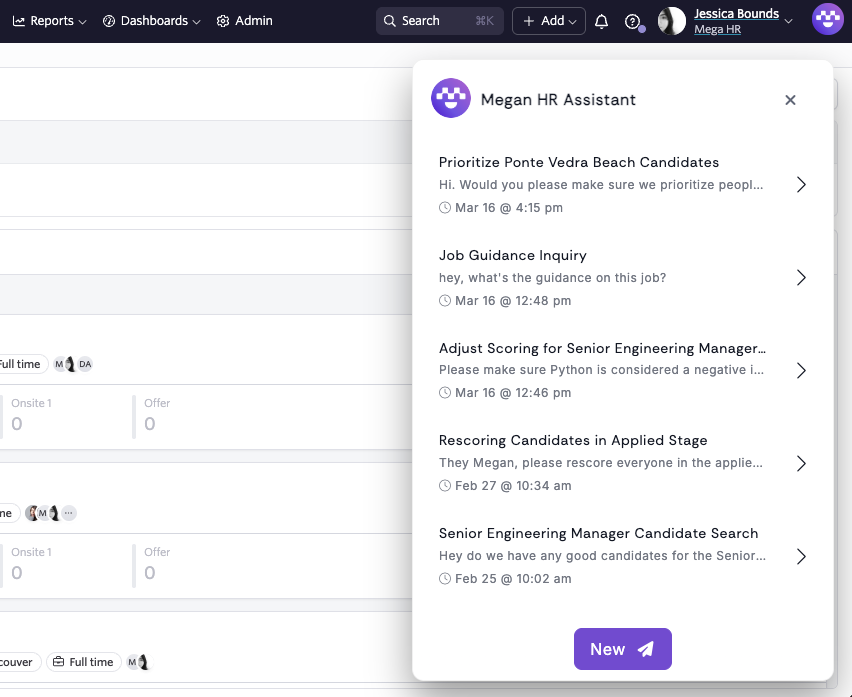Click the notifications bell icon
852x697 pixels.
[601, 21]
